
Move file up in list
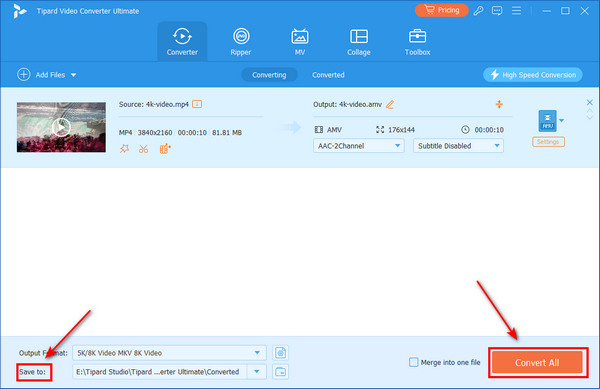point(590,111)
